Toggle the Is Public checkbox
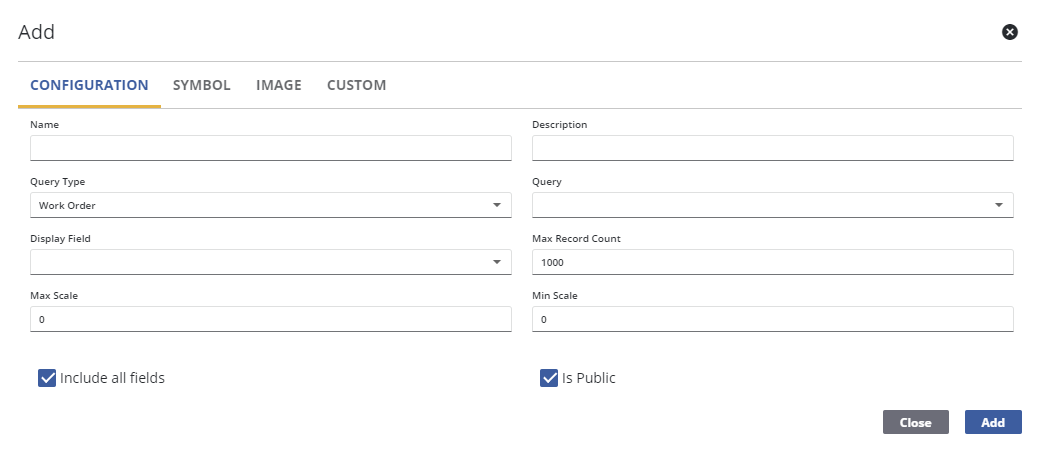Screen dimensions: 1039x458 pyautogui.click(x=548, y=378)
